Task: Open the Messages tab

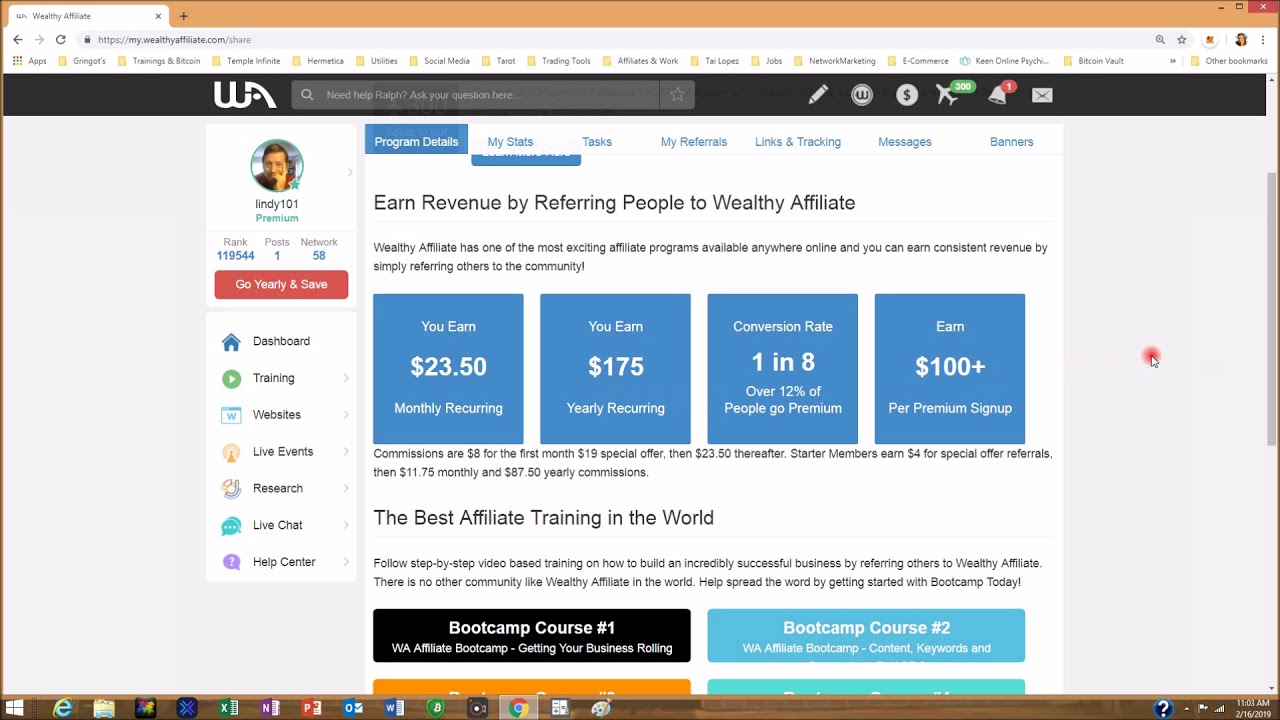Action: click(x=905, y=142)
